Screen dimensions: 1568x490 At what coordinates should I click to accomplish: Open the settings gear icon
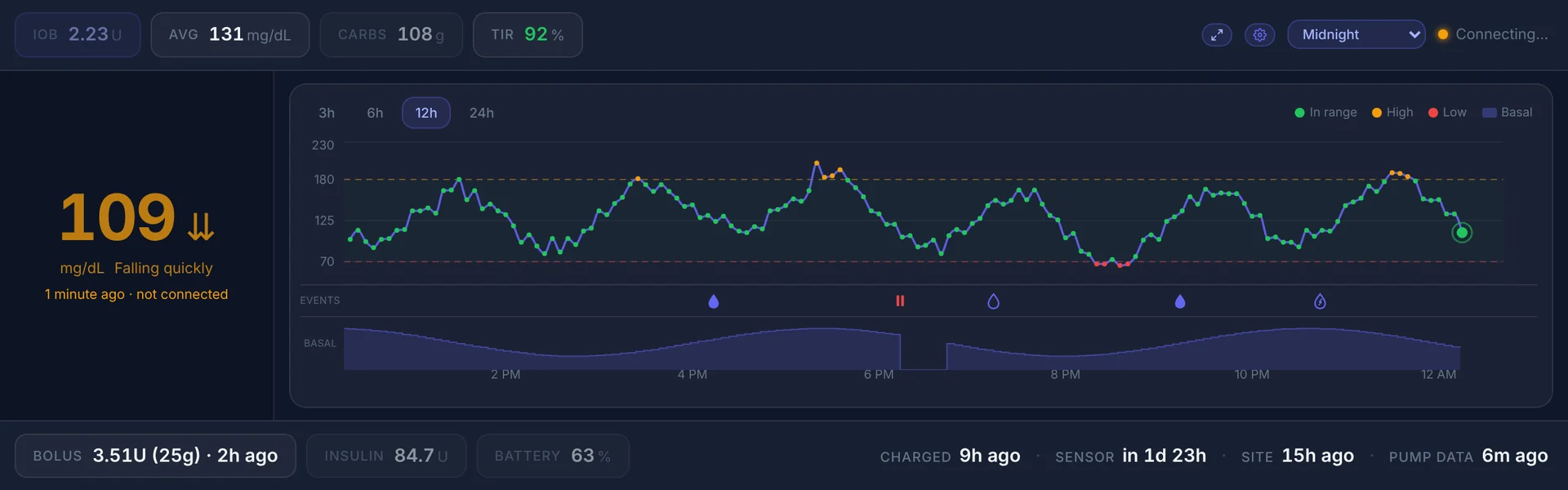(1260, 35)
